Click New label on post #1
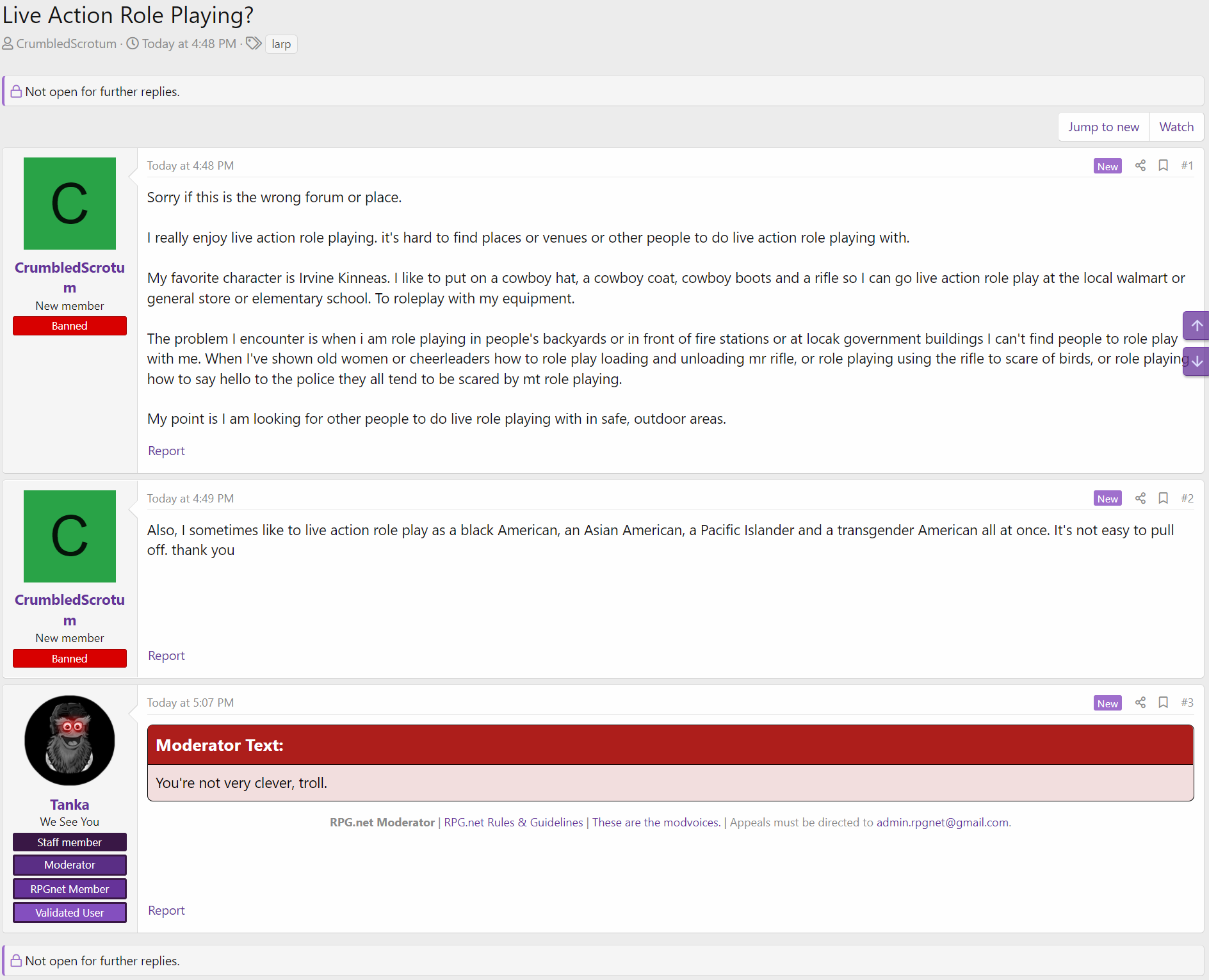Image resolution: width=1209 pixels, height=980 pixels. [1107, 166]
